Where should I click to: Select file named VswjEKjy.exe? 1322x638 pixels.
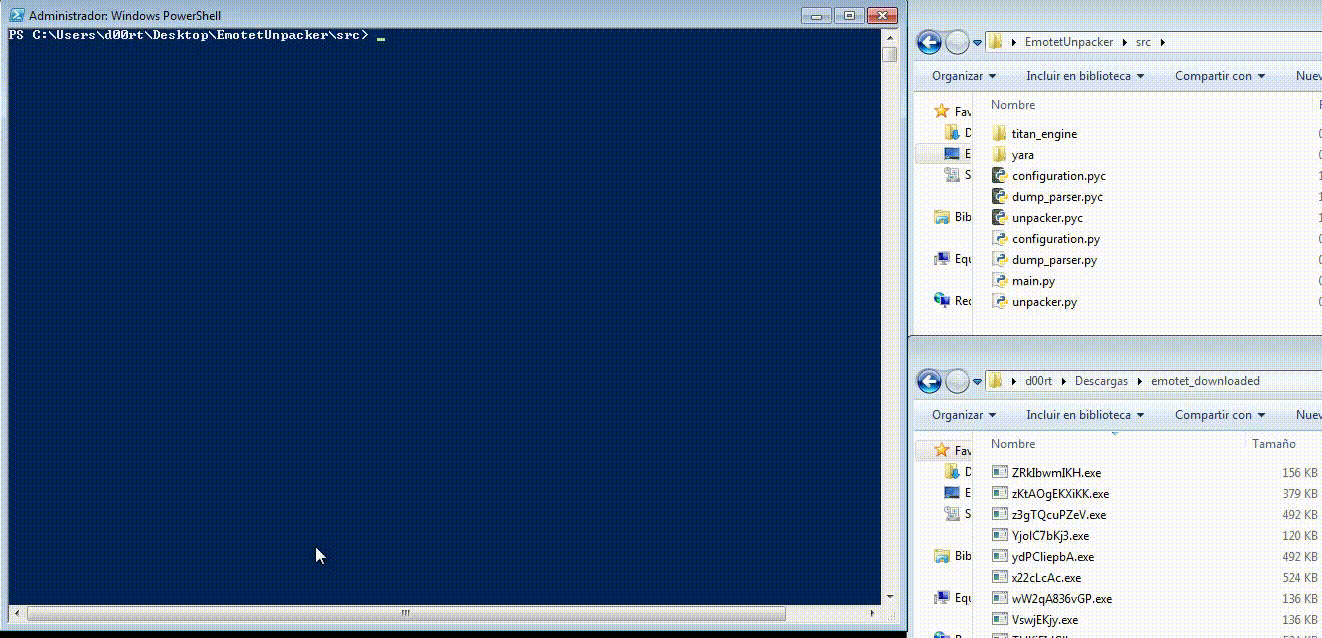pos(1044,619)
